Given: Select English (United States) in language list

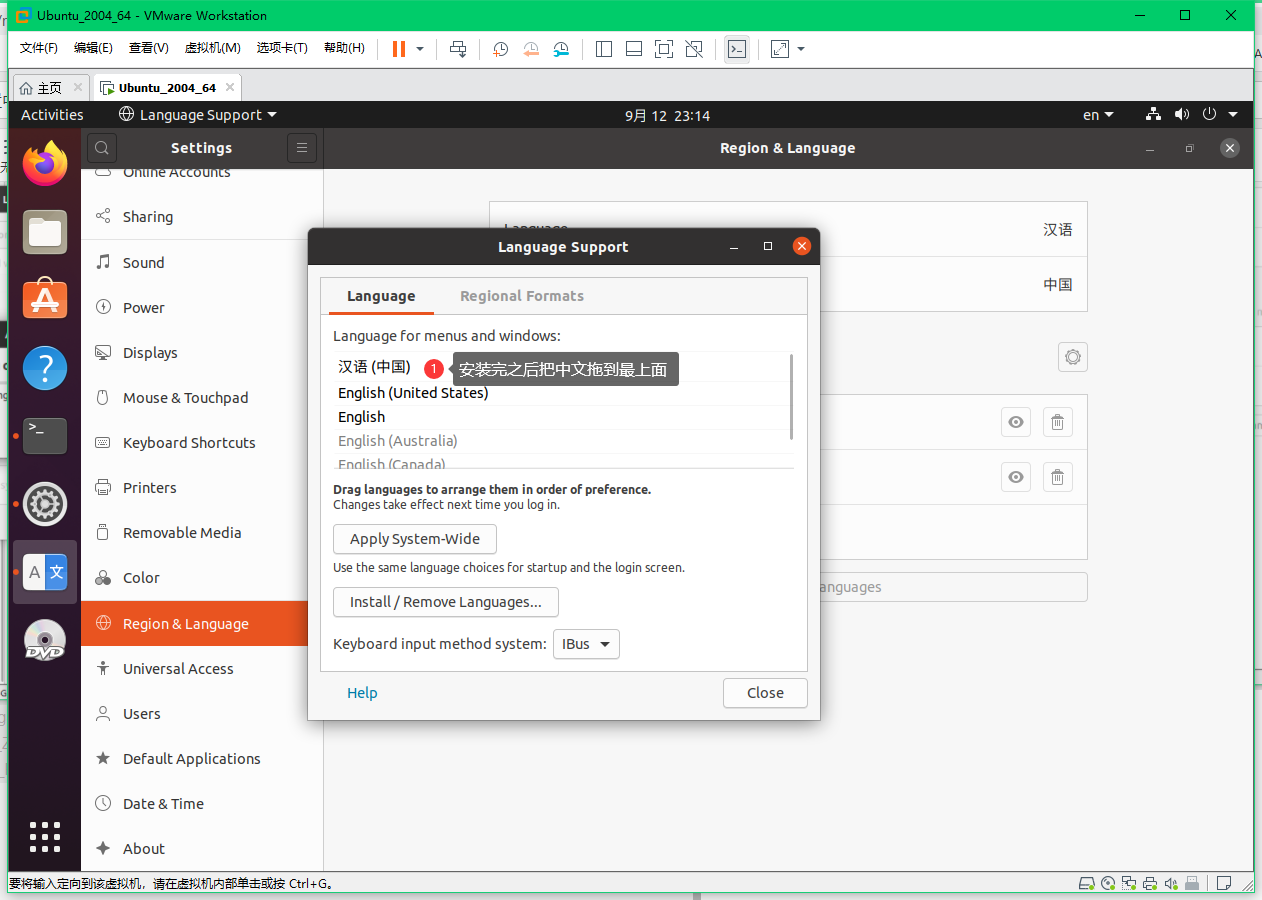Looking at the screenshot, I should pos(413,393).
